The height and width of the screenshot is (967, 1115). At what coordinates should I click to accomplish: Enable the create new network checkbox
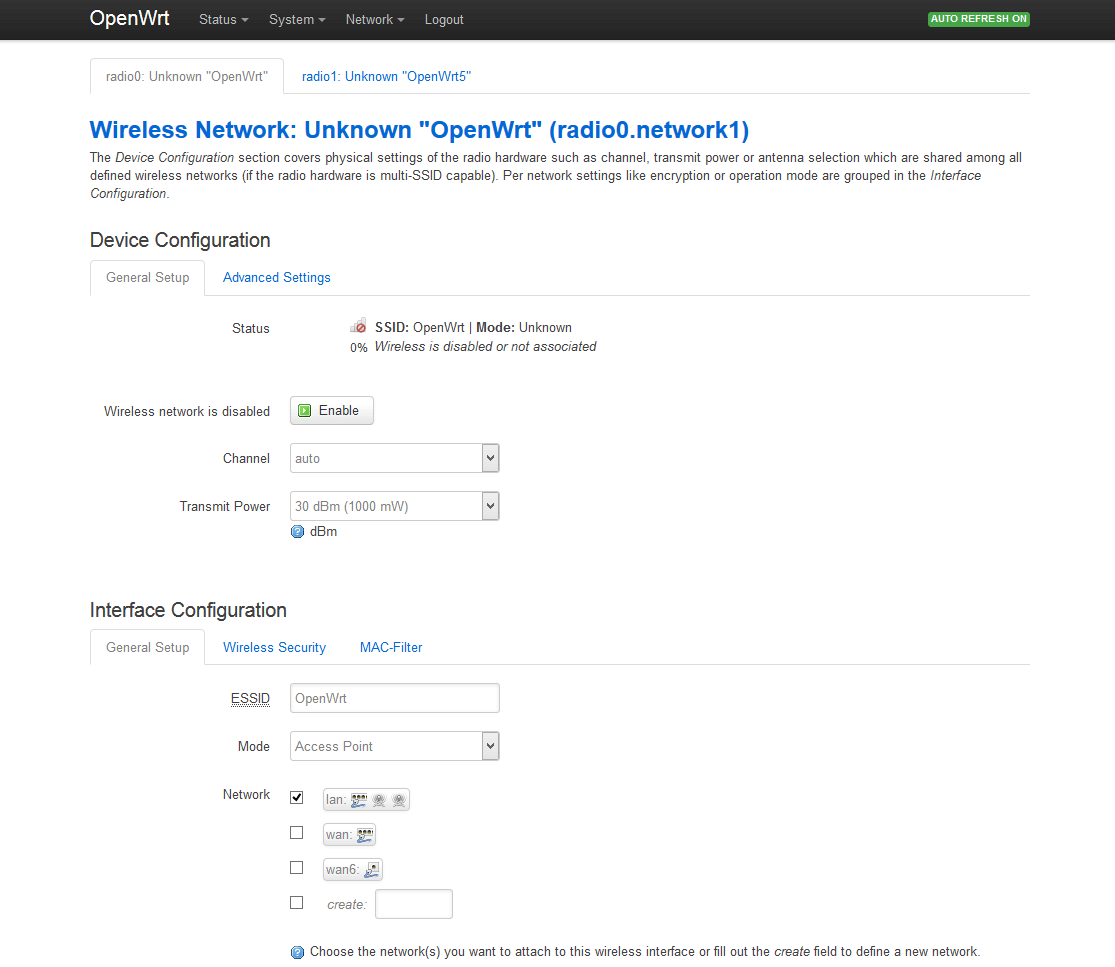[x=296, y=903]
